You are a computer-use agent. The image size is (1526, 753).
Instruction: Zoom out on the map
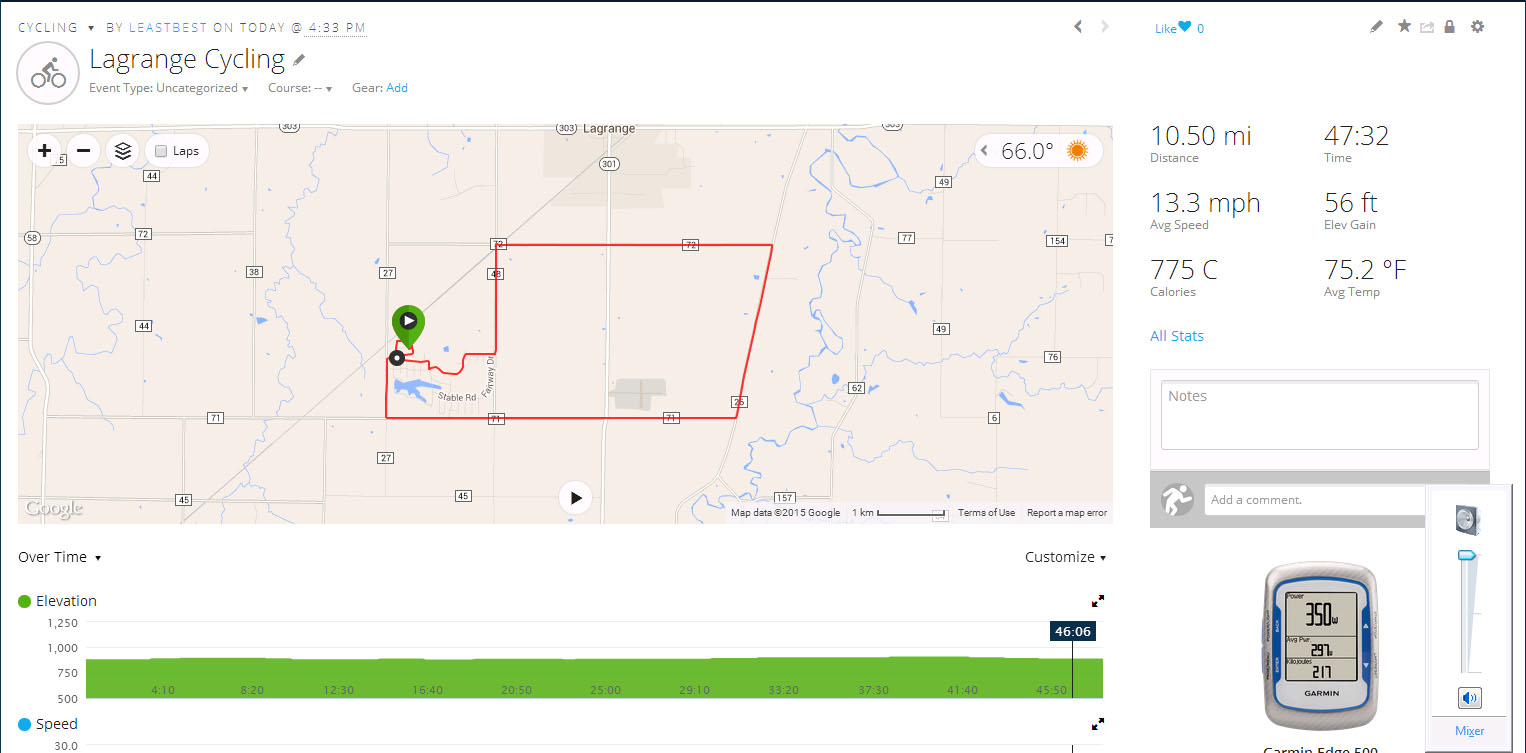83,151
